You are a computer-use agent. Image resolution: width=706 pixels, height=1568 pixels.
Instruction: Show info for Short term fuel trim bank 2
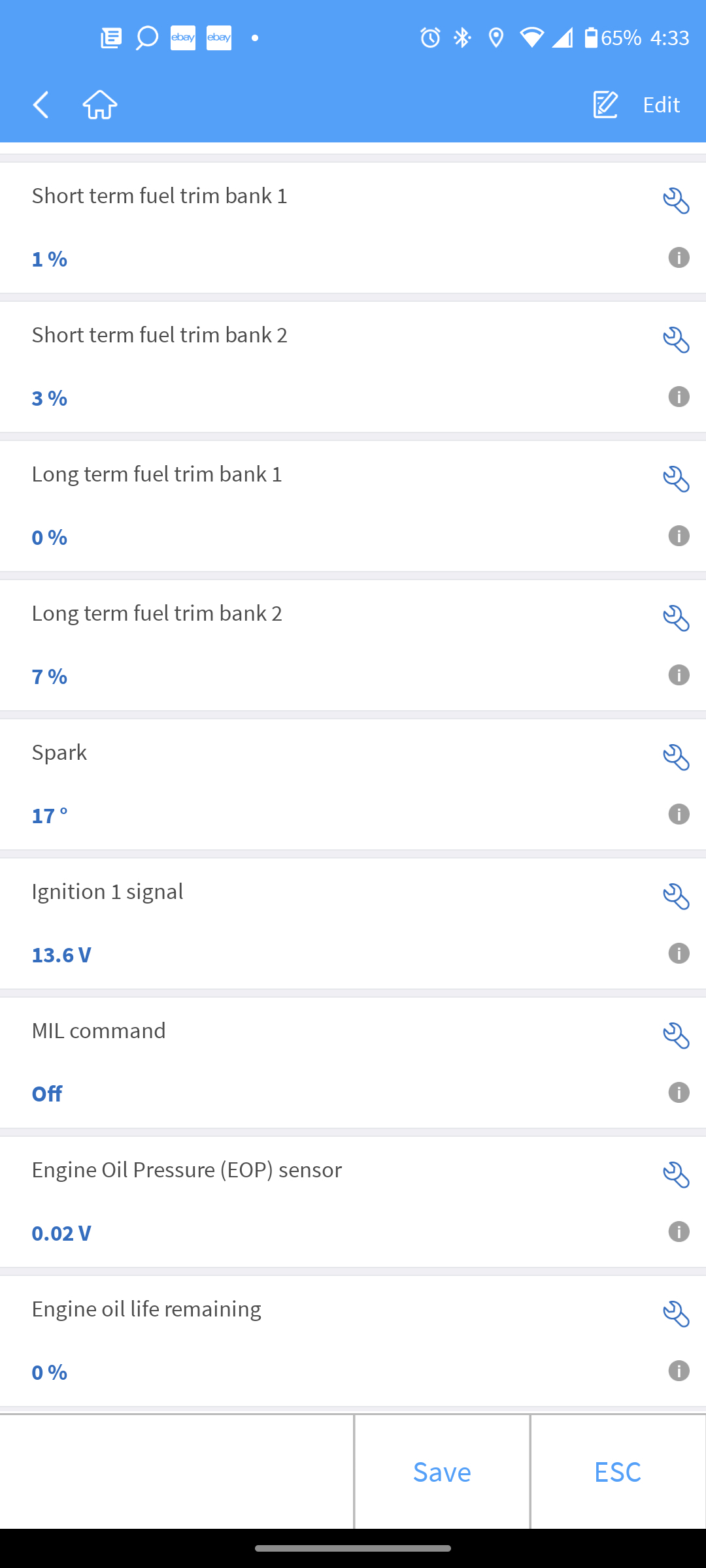point(679,397)
